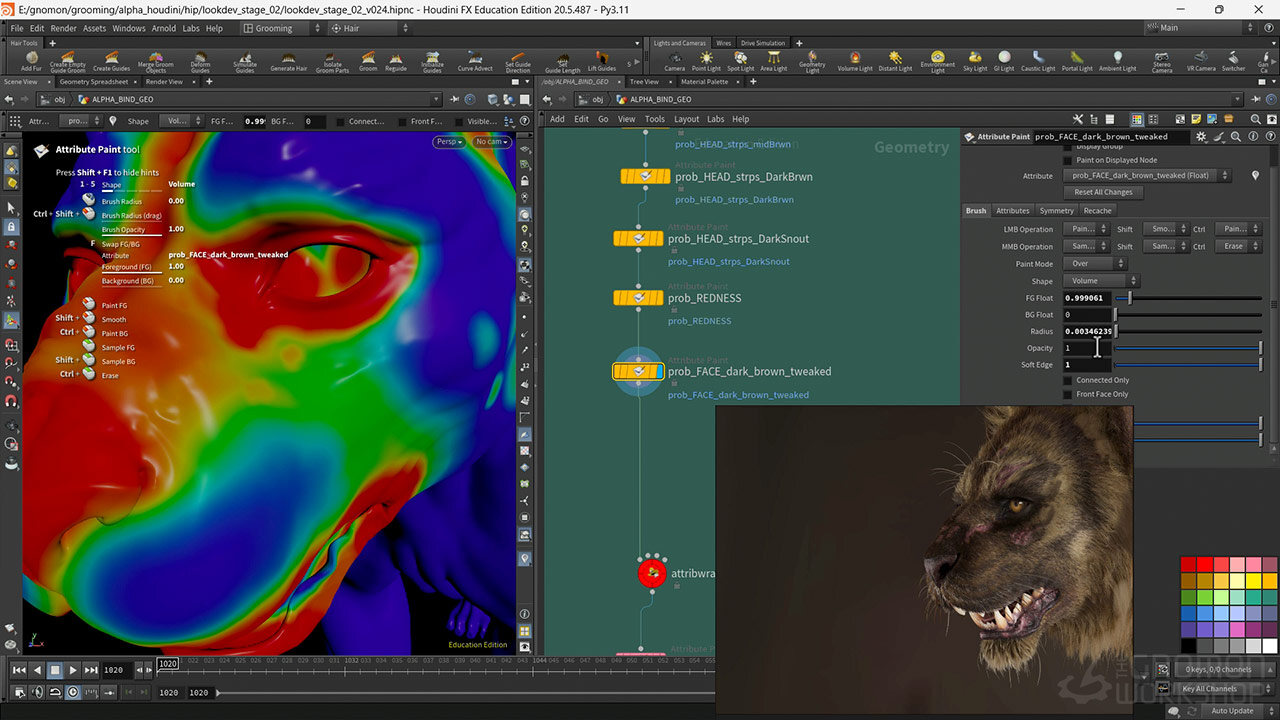
Task: Select the Generate Hair shelf tool
Action: 289,60
